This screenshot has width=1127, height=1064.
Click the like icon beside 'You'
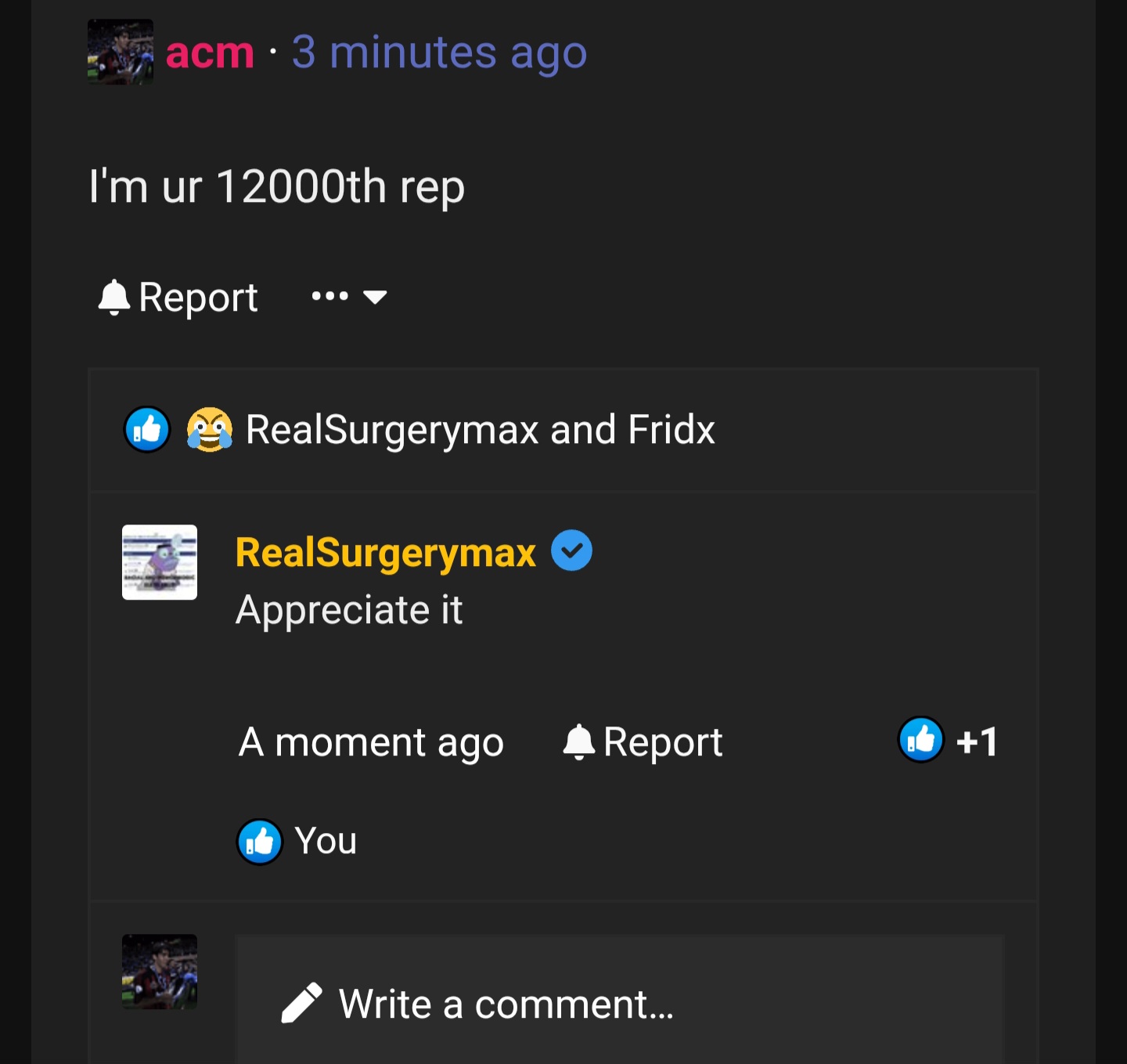click(259, 842)
